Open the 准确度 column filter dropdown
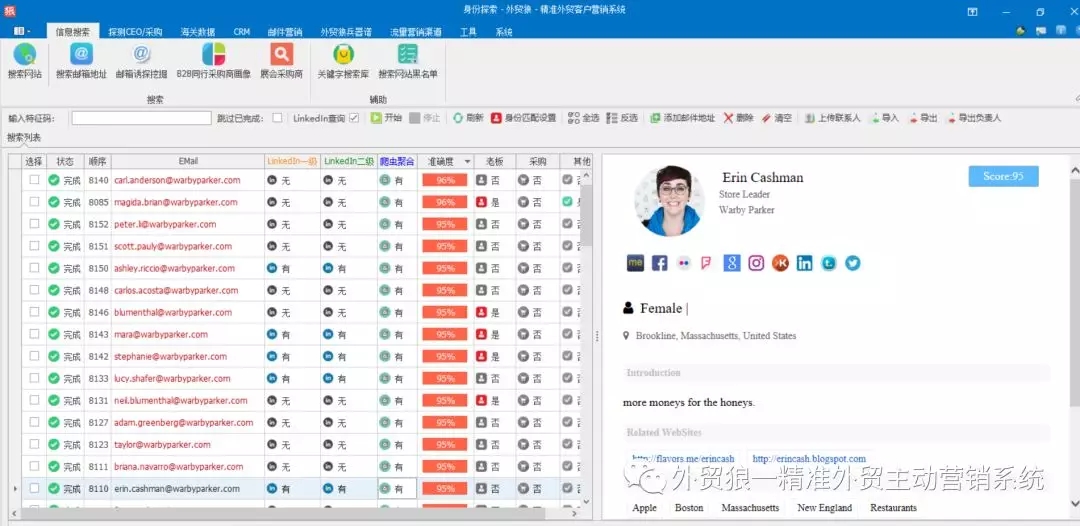 [x=468, y=162]
